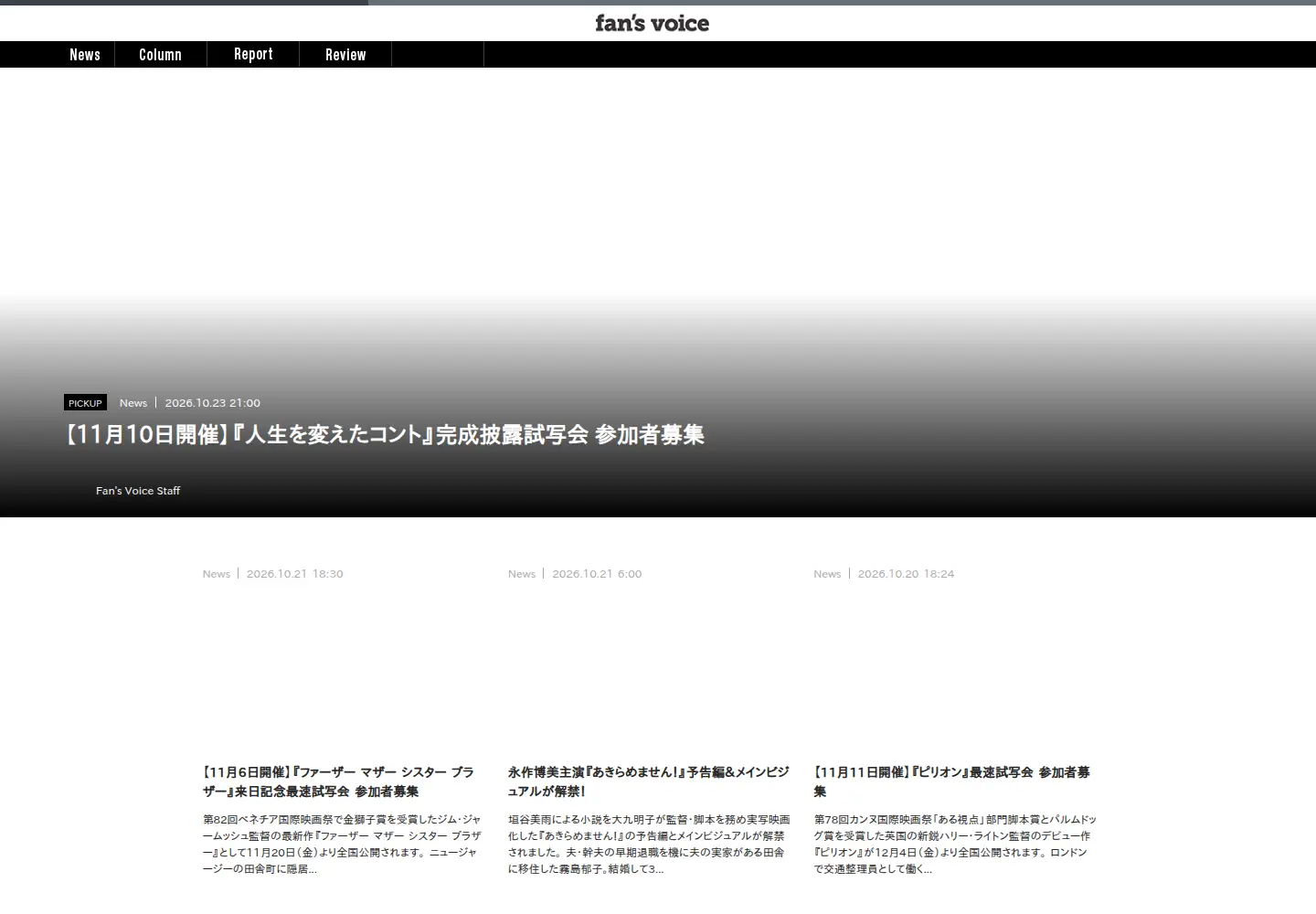Open the featured『人生を変えたコント』試写会 headline
The image size is (1316, 914).
pos(383,435)
